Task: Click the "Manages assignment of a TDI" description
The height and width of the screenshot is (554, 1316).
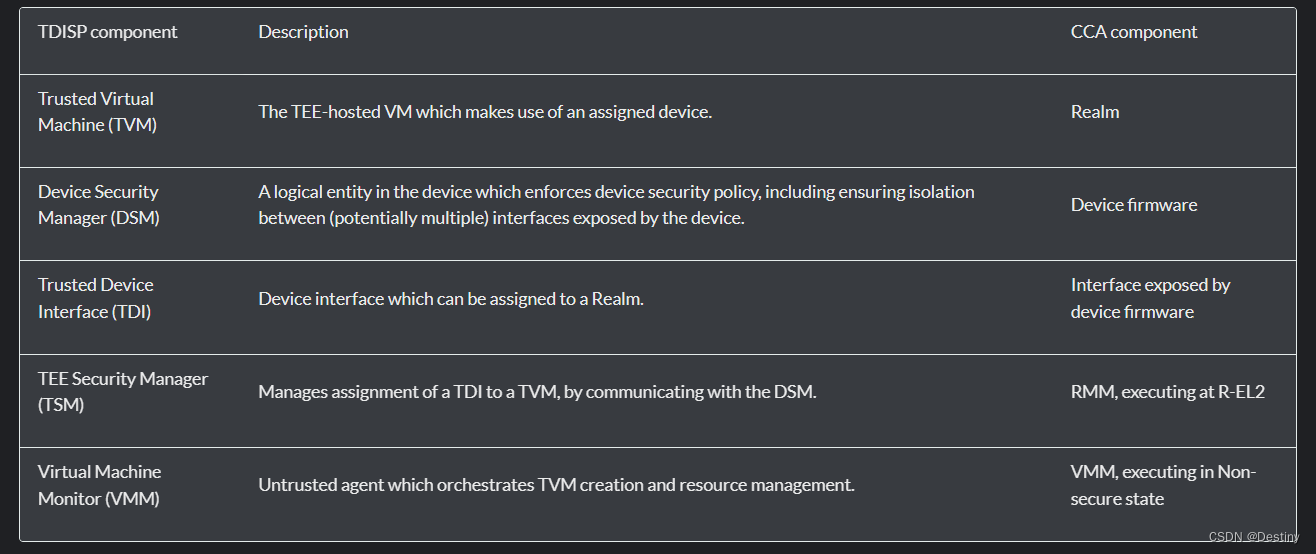Action: 537,392
